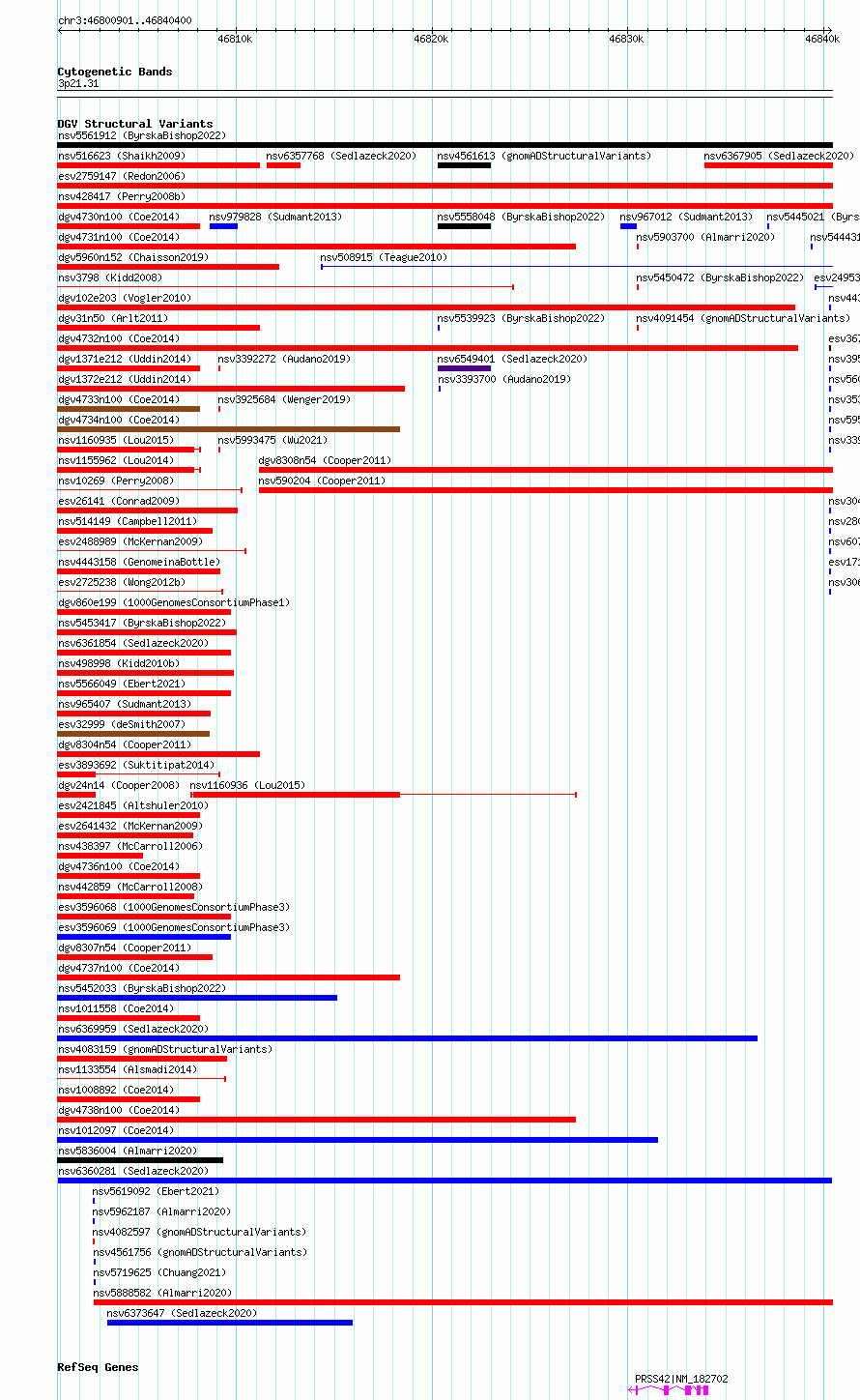This screenshot has width=860, height=1400.
Task: Open nsv6357768 (Sedlazeck2020) variant
Action: click(x=341, y=156)
